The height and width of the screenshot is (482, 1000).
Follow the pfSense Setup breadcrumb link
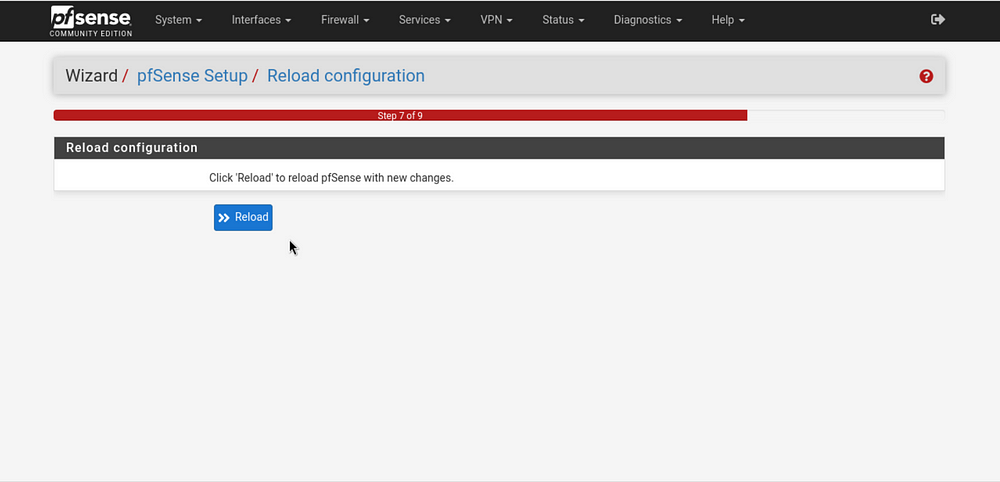coord(192,76)
